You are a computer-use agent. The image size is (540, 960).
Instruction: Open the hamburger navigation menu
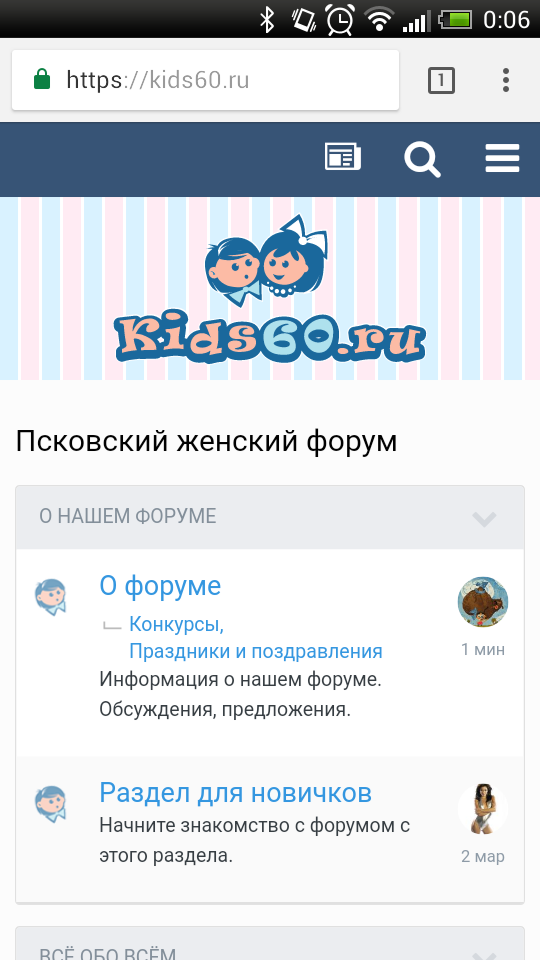tap(503, 159)
